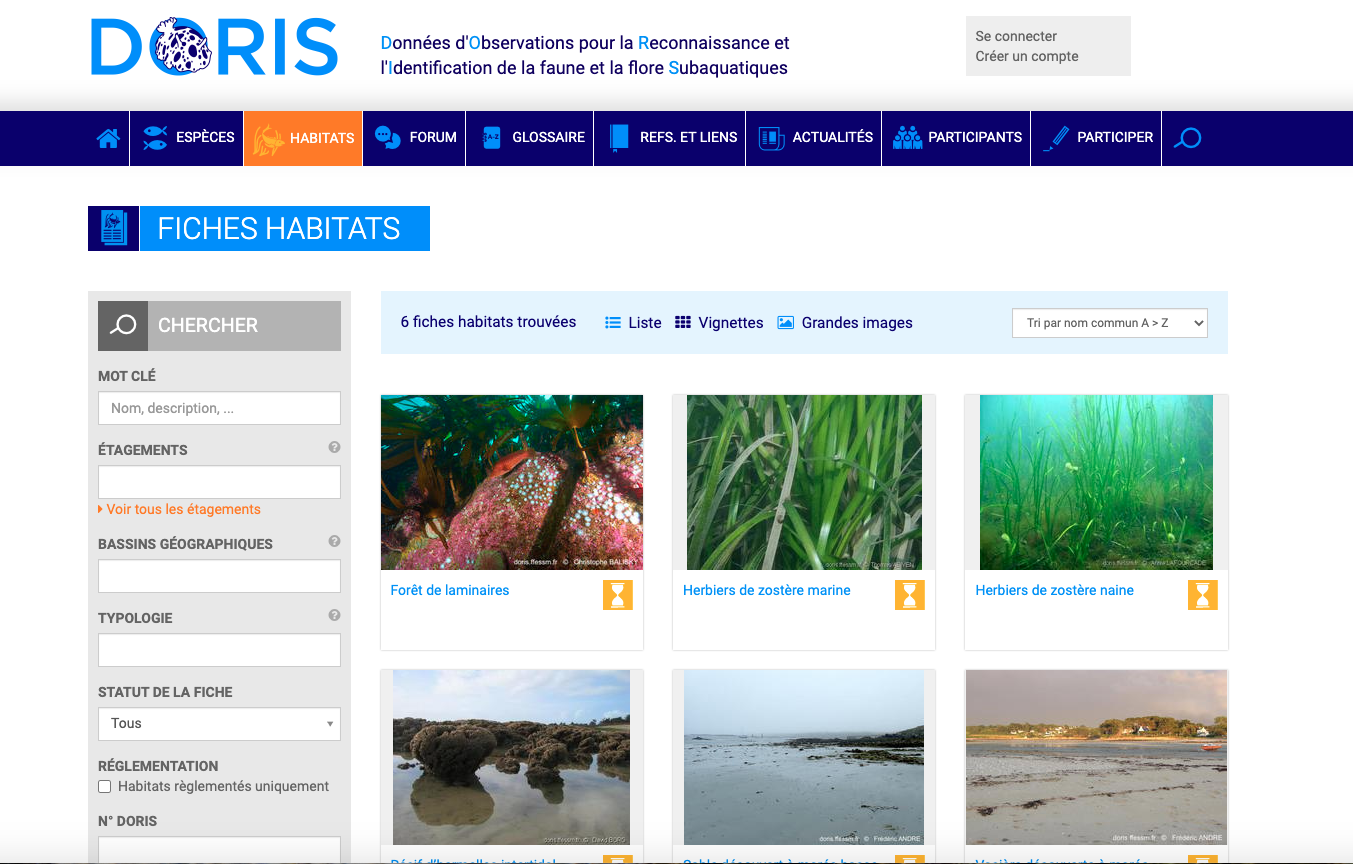Image resolution: width=1353 pixels, height=864 pixels.
Task: Open the Forêt de laminaires link
Action: [x=450, y=590]
